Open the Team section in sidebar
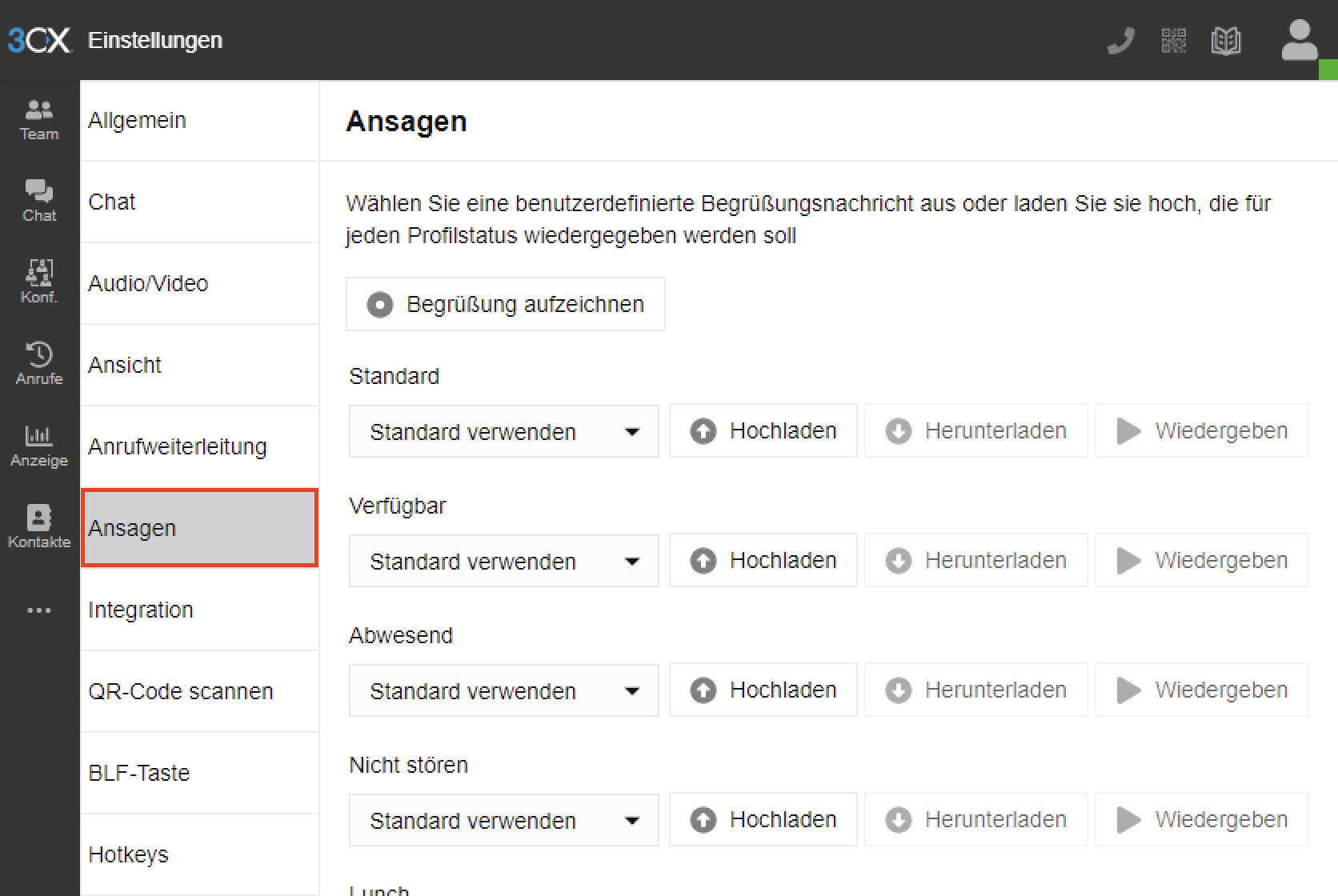 tap(38, 120)
